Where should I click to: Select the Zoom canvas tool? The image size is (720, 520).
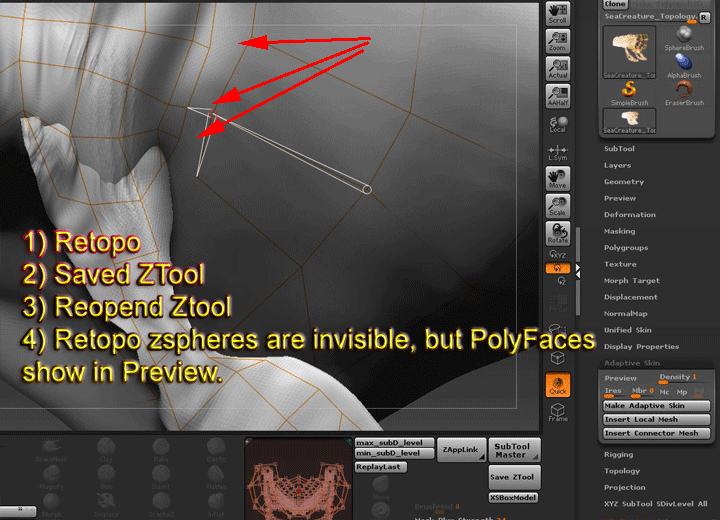[x=558, y=41]
